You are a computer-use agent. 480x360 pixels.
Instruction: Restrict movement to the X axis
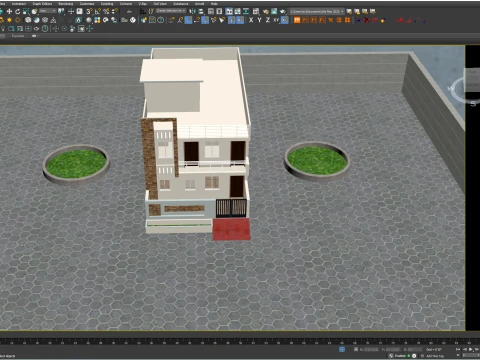(x=251, y=20)
